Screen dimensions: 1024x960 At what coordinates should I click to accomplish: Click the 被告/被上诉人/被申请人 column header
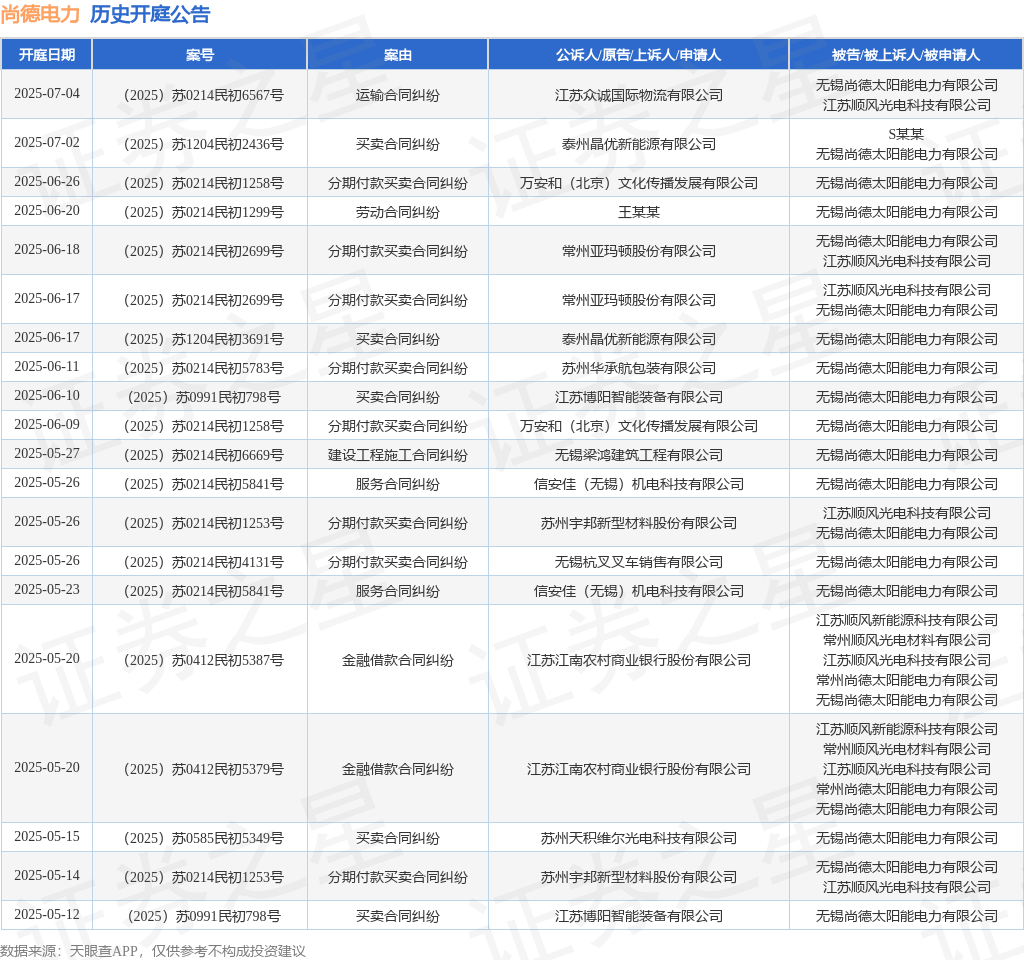tap(906, 55)
